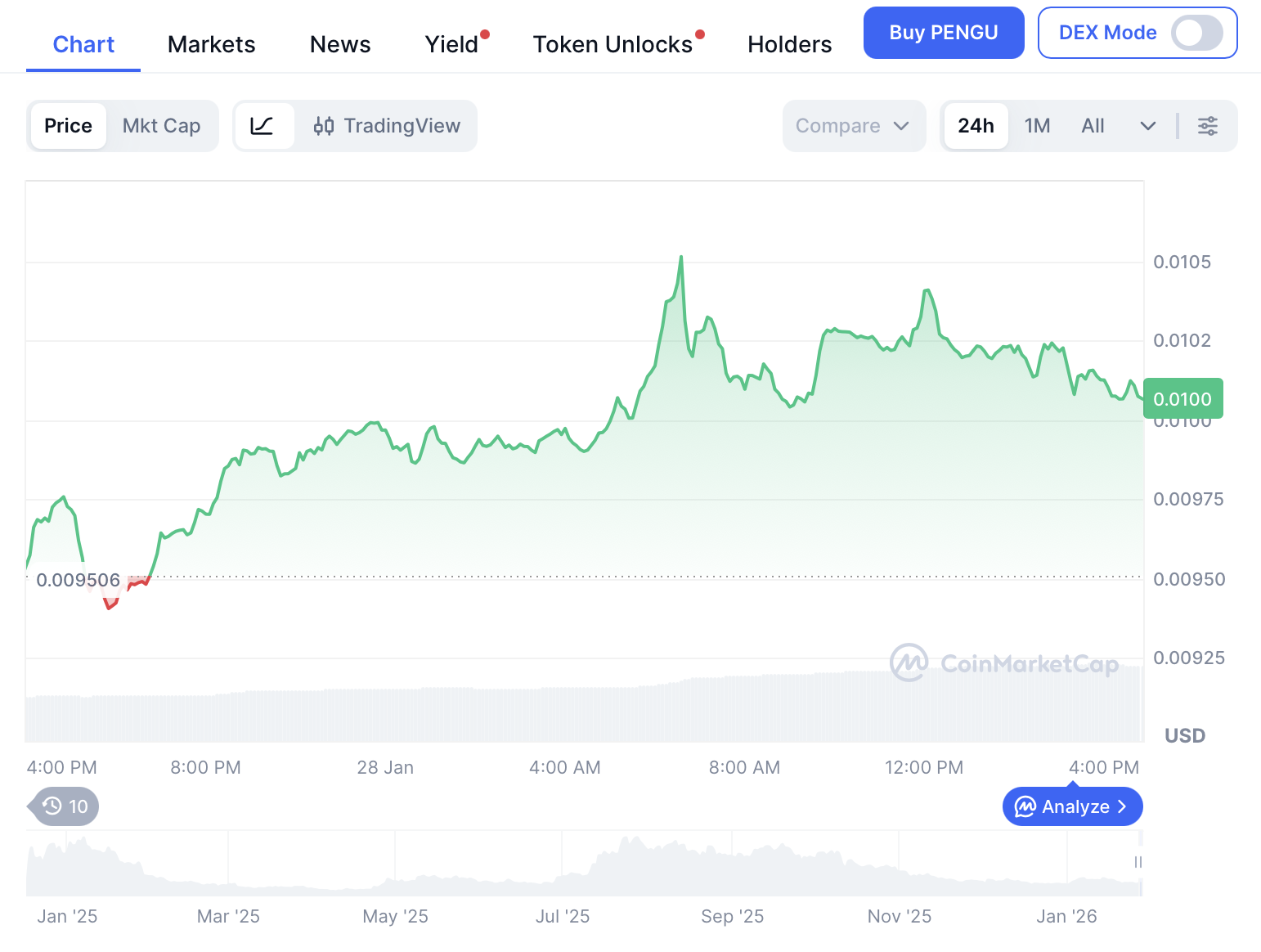Viewport: 1261px width, 952px height.
Task: Open chart settings sliders icon
Action: pos(1207,126)
